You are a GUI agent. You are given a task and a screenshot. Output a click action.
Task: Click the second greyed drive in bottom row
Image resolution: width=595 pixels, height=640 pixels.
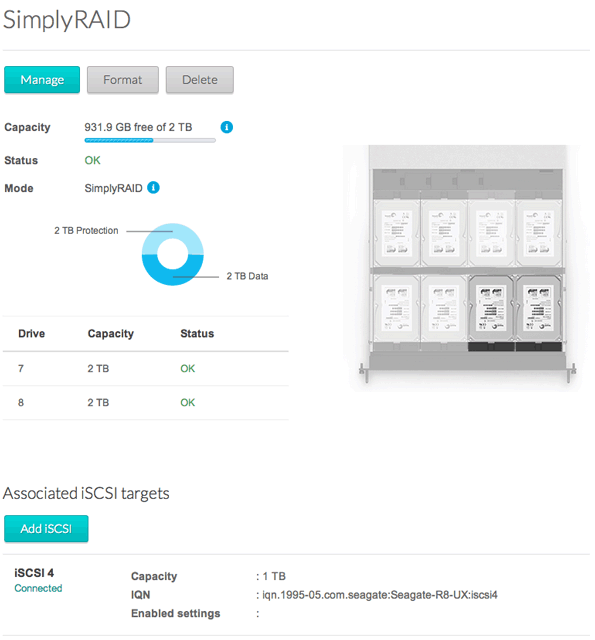coord(444,309)
